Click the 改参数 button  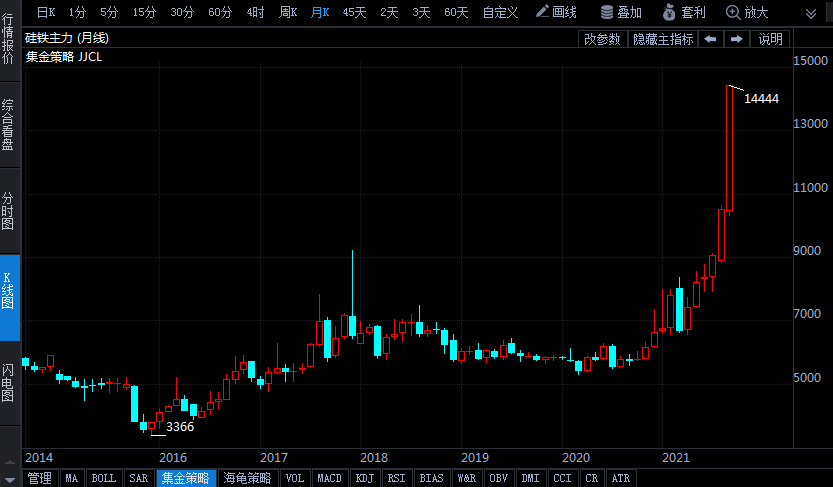(x=602, y=39)
